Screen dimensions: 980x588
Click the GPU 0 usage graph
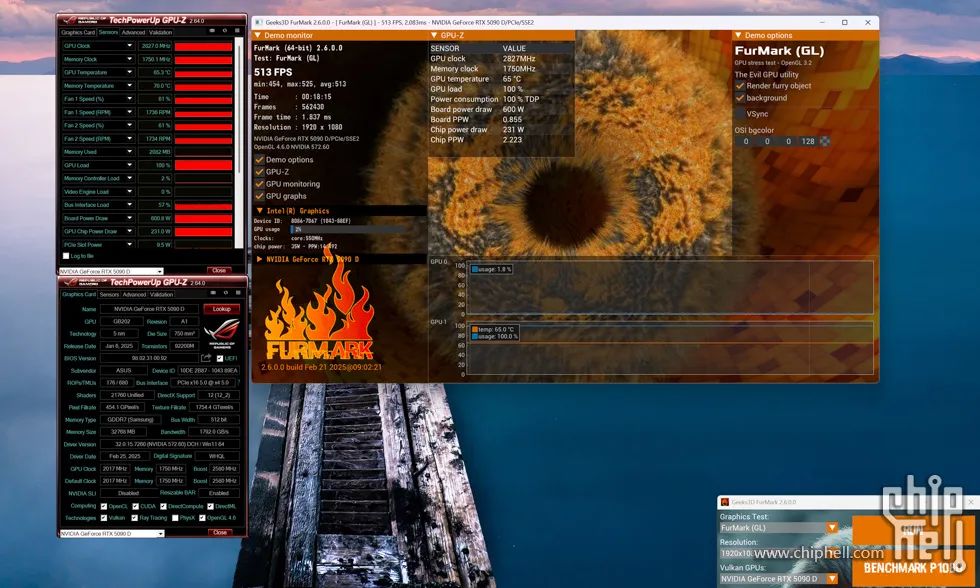(x=670, y=287)
